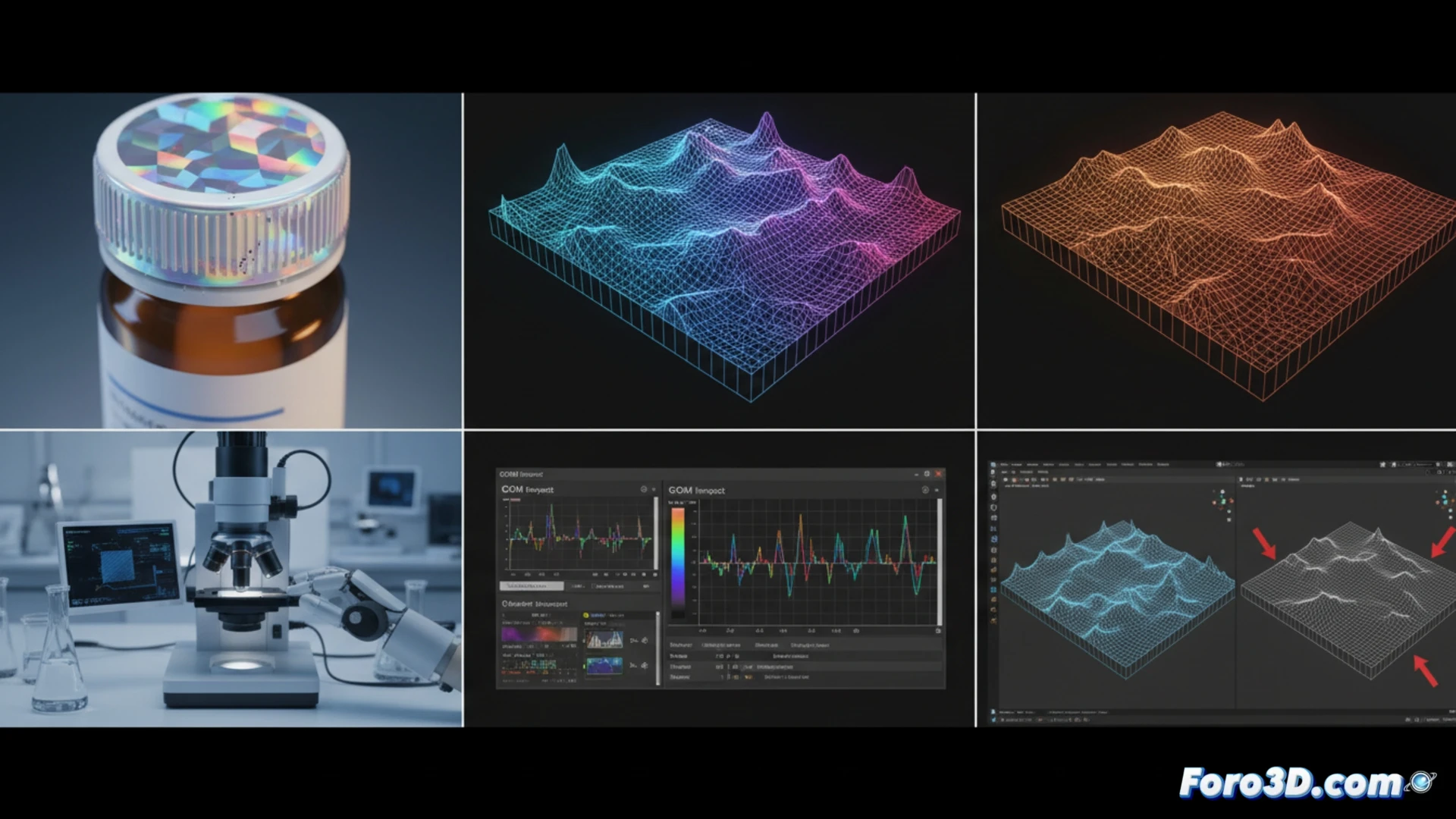Enable the checkbox beside the dropdown in the COM panel

[593, 586]
